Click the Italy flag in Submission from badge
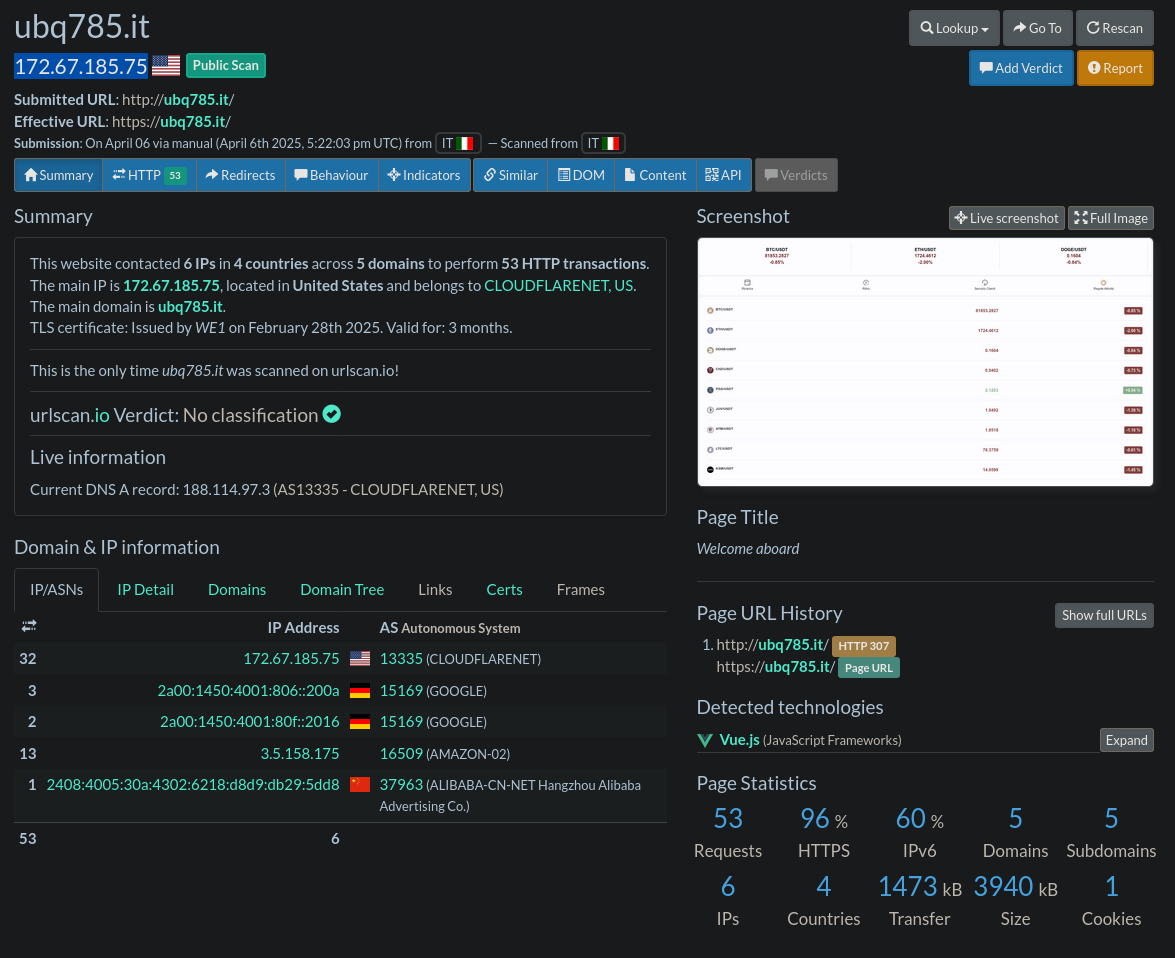1175x958 pixels. [x=465, y=143]
